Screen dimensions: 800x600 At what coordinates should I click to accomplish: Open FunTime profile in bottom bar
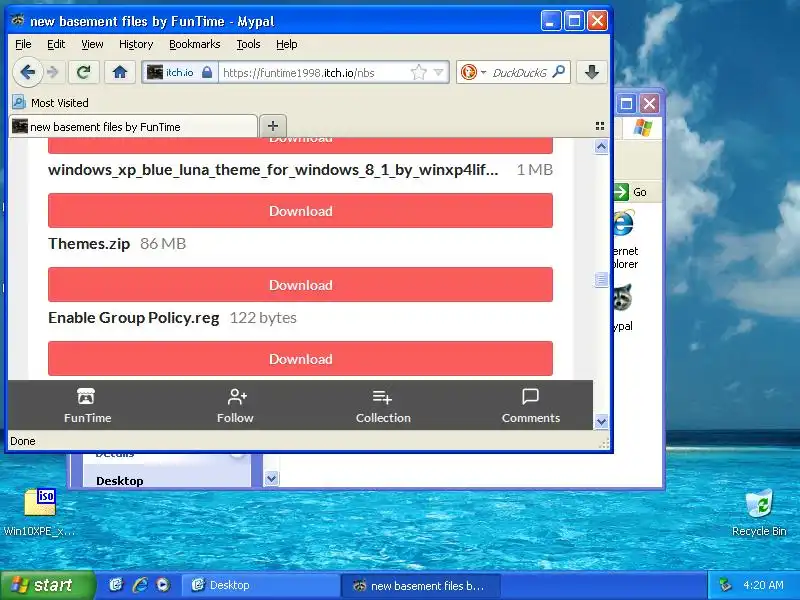coord(87,406)
